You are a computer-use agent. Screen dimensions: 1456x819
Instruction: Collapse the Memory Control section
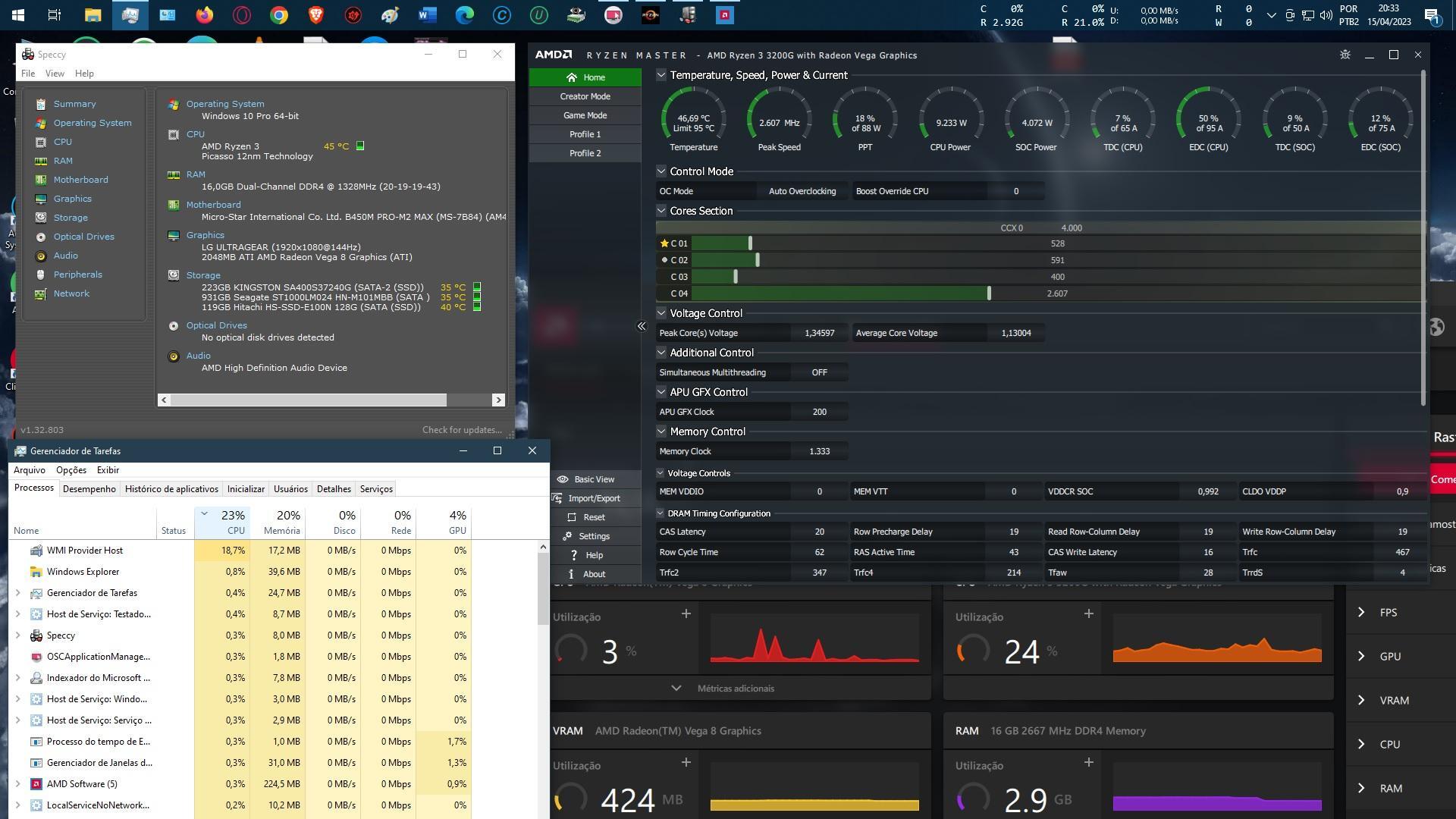click(661, 431)
